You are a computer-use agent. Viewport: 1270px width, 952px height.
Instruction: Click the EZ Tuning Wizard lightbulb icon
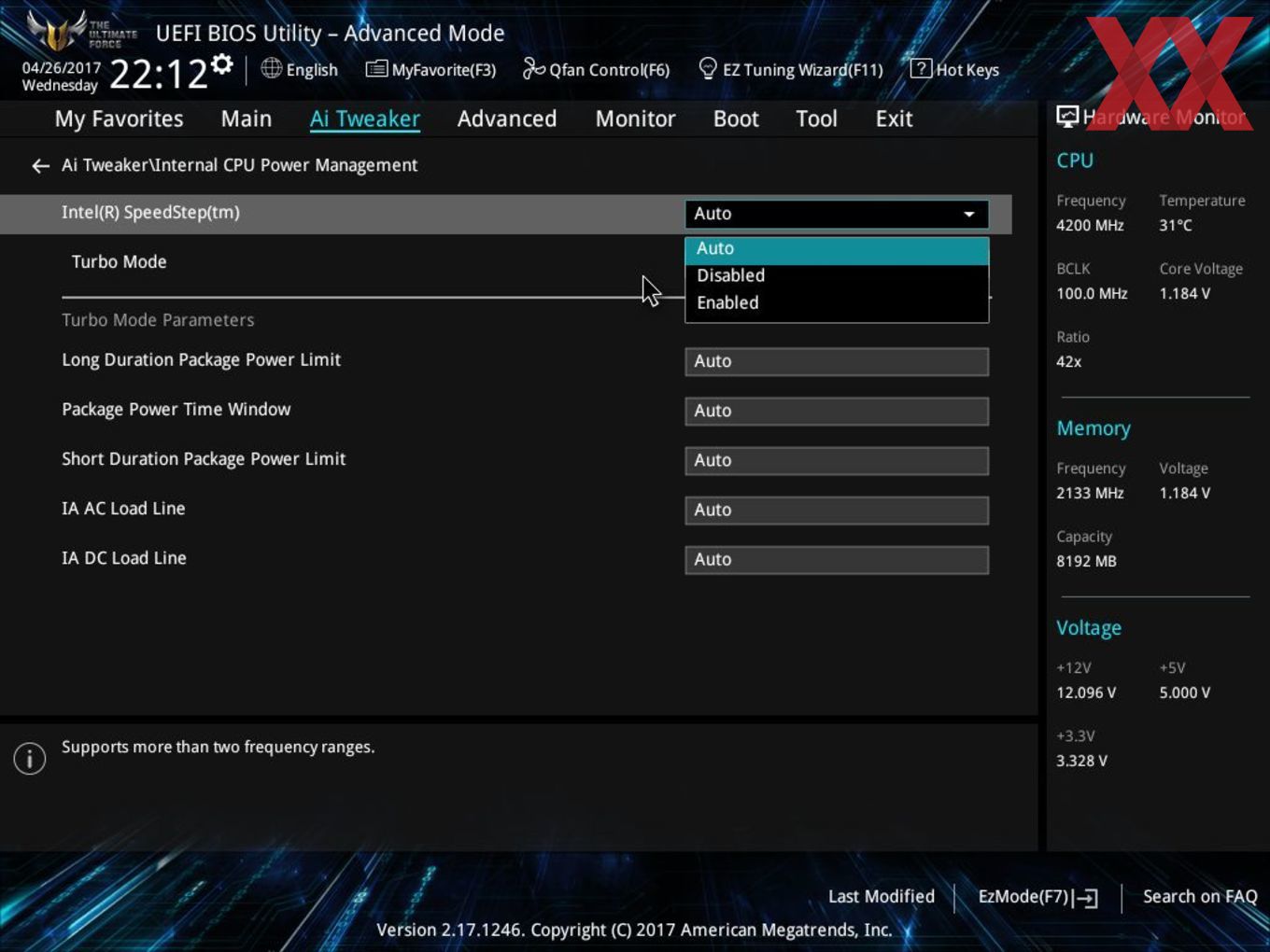[x=708, y=68]
